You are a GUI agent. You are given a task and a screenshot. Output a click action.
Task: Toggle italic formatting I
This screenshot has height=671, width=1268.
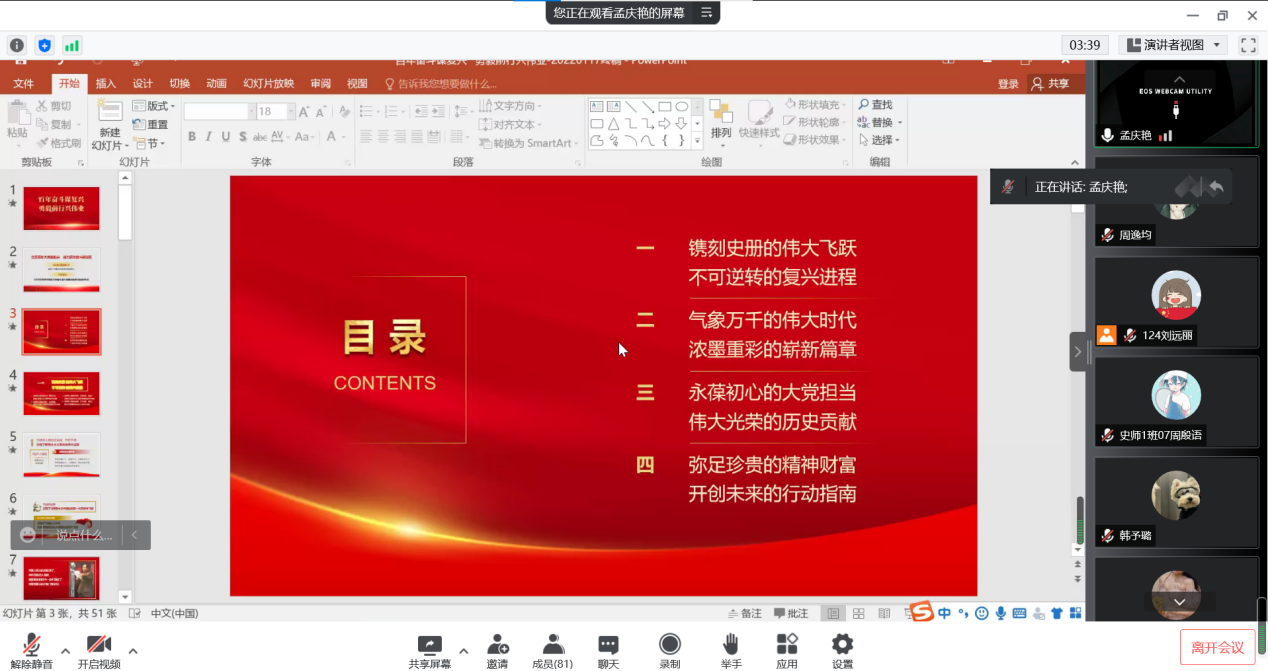point(209,137)
